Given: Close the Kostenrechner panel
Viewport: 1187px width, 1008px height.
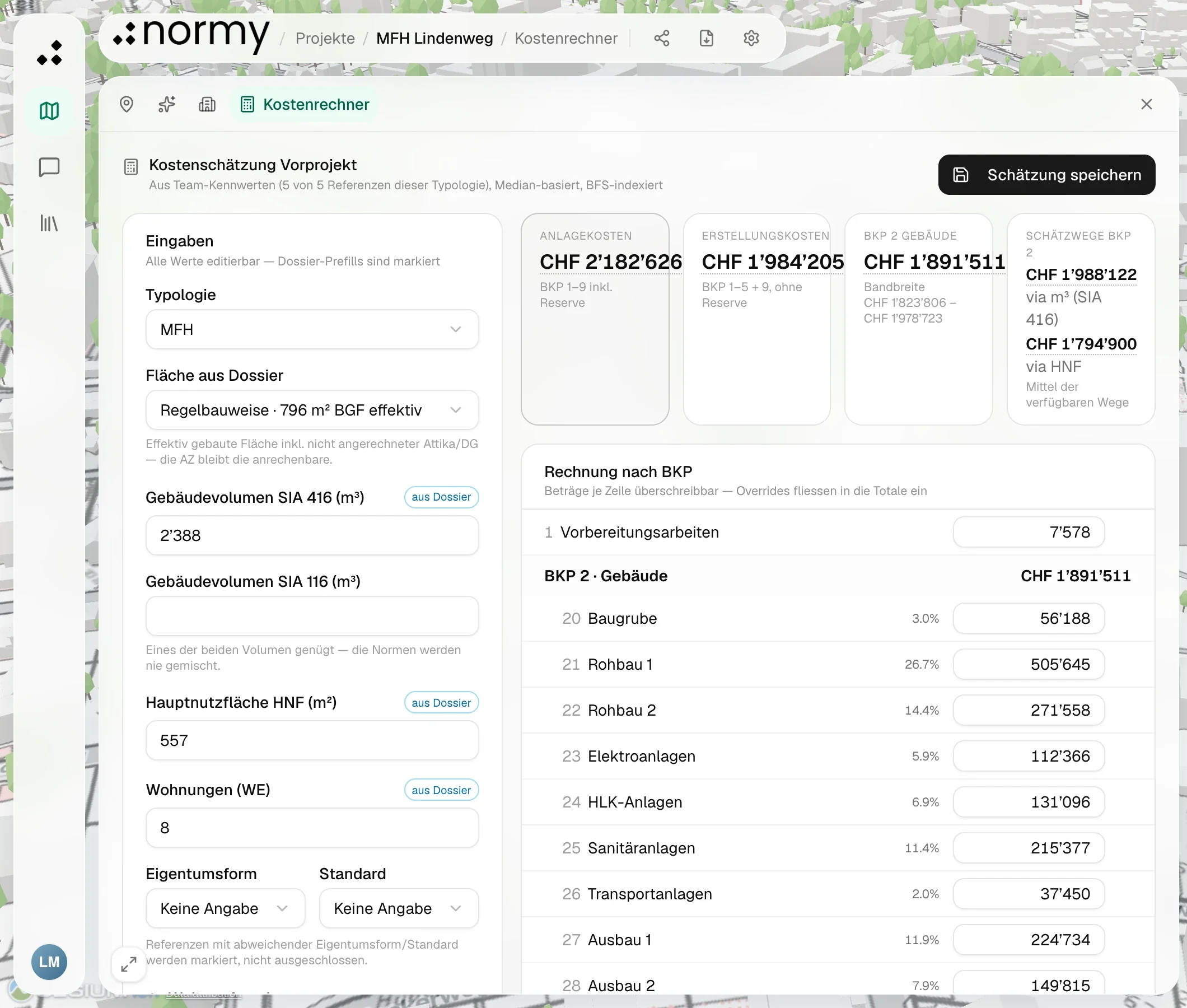Looking at the screenshot, I should coord(1147,105).
